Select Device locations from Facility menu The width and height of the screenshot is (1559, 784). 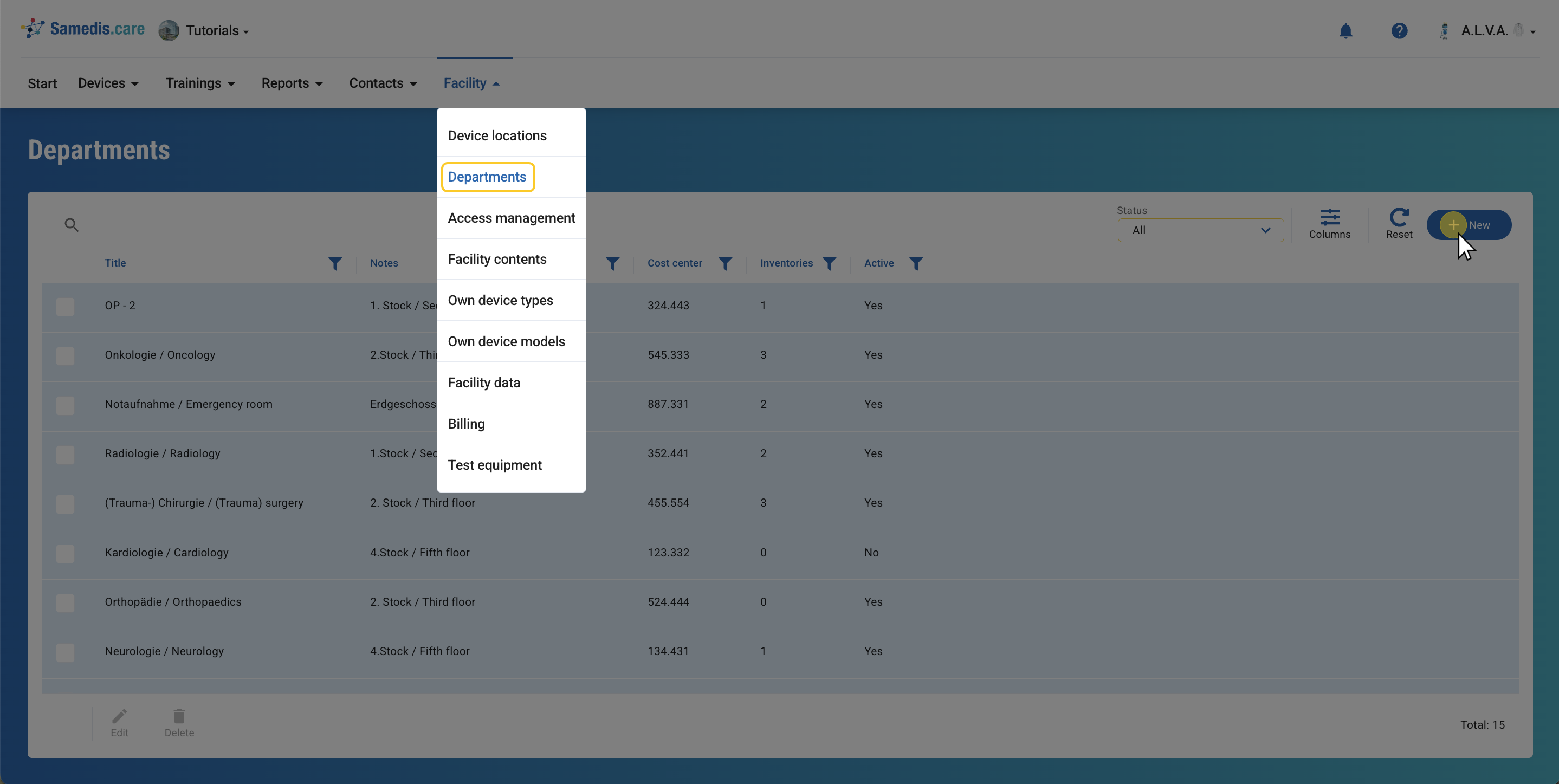point(497,135)
